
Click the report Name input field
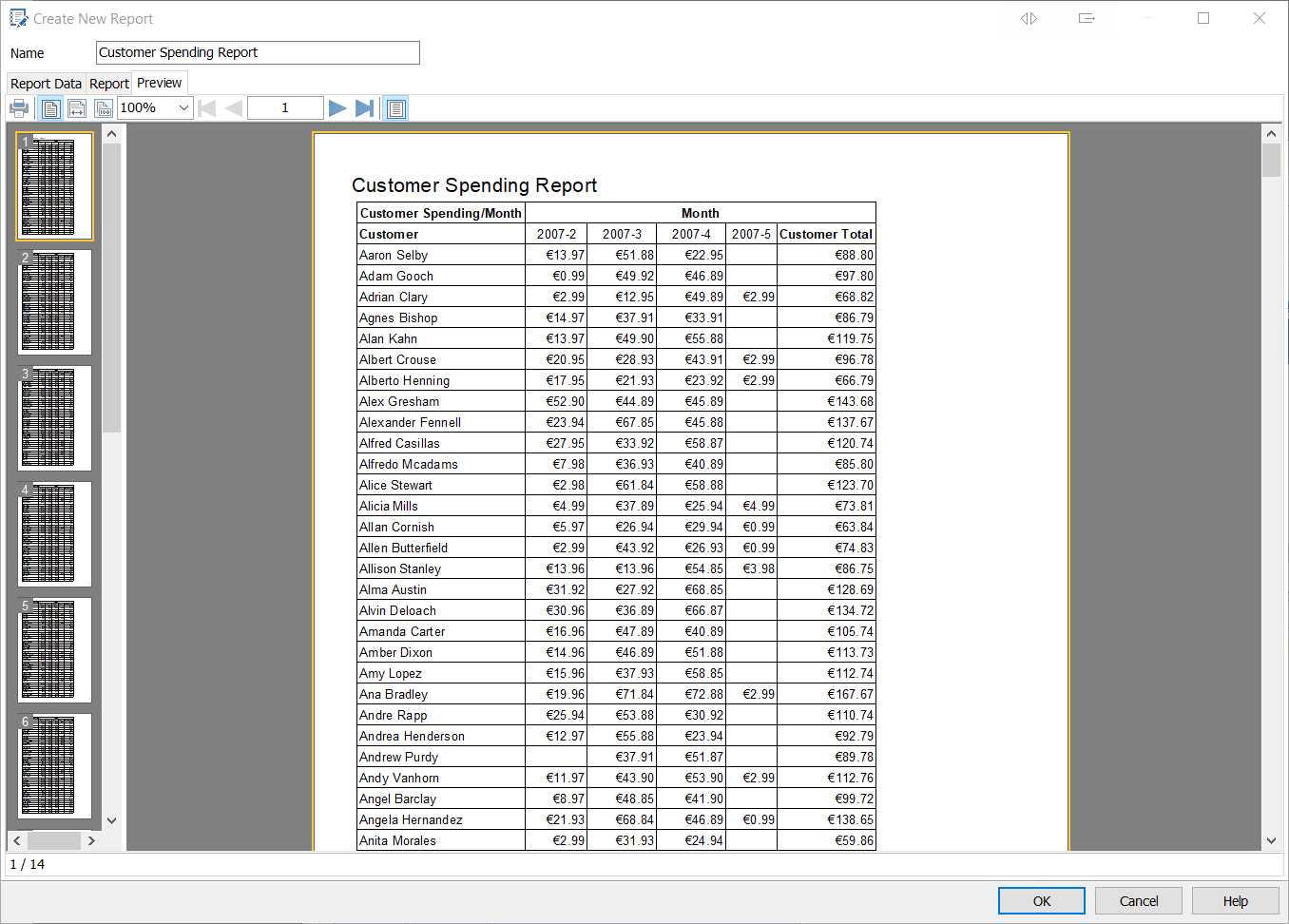click(x=258, y=53)
